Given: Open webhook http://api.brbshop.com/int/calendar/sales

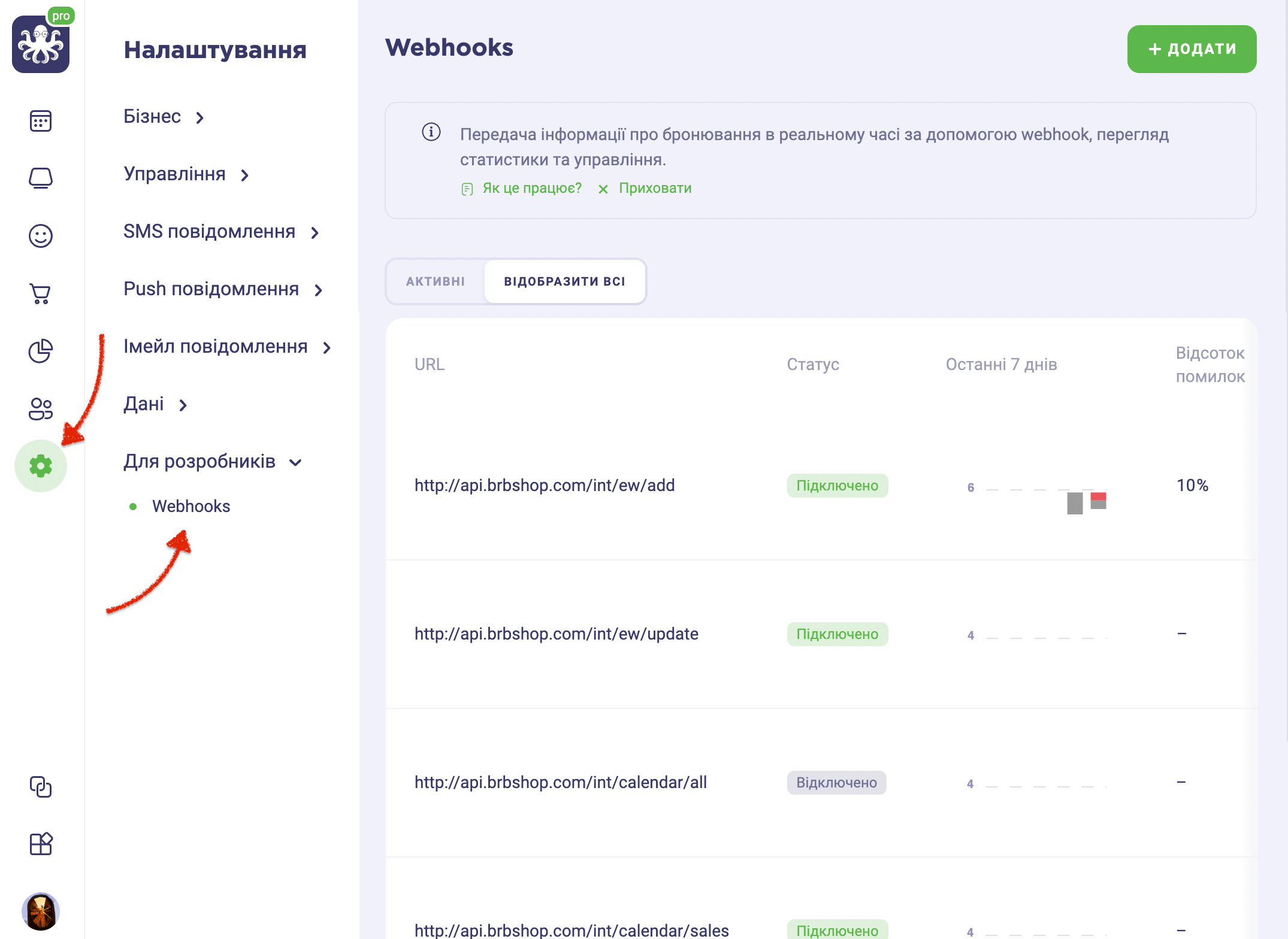Looking at the screenshot, I should point(572,930).
